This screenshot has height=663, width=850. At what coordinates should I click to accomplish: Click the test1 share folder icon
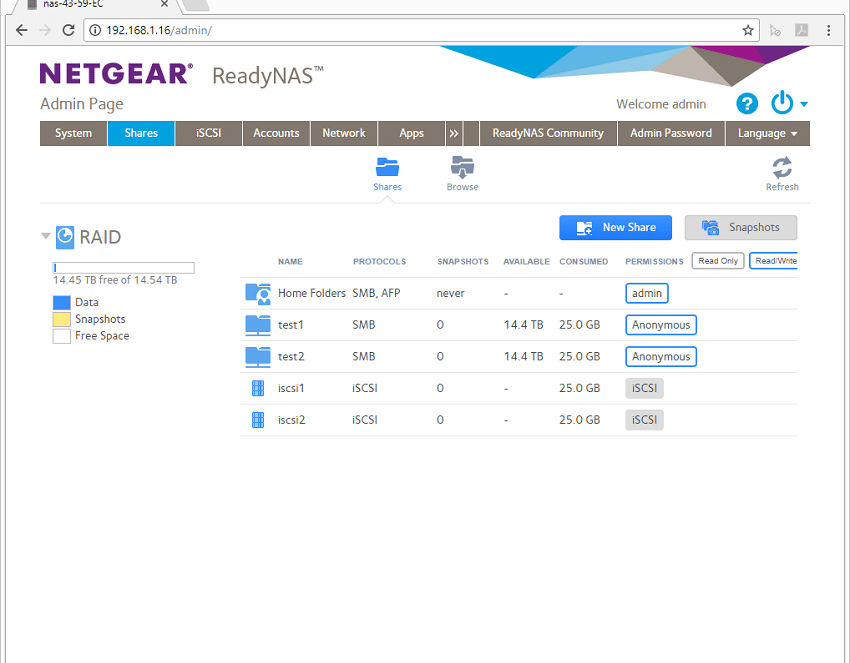tap(258, 325)
